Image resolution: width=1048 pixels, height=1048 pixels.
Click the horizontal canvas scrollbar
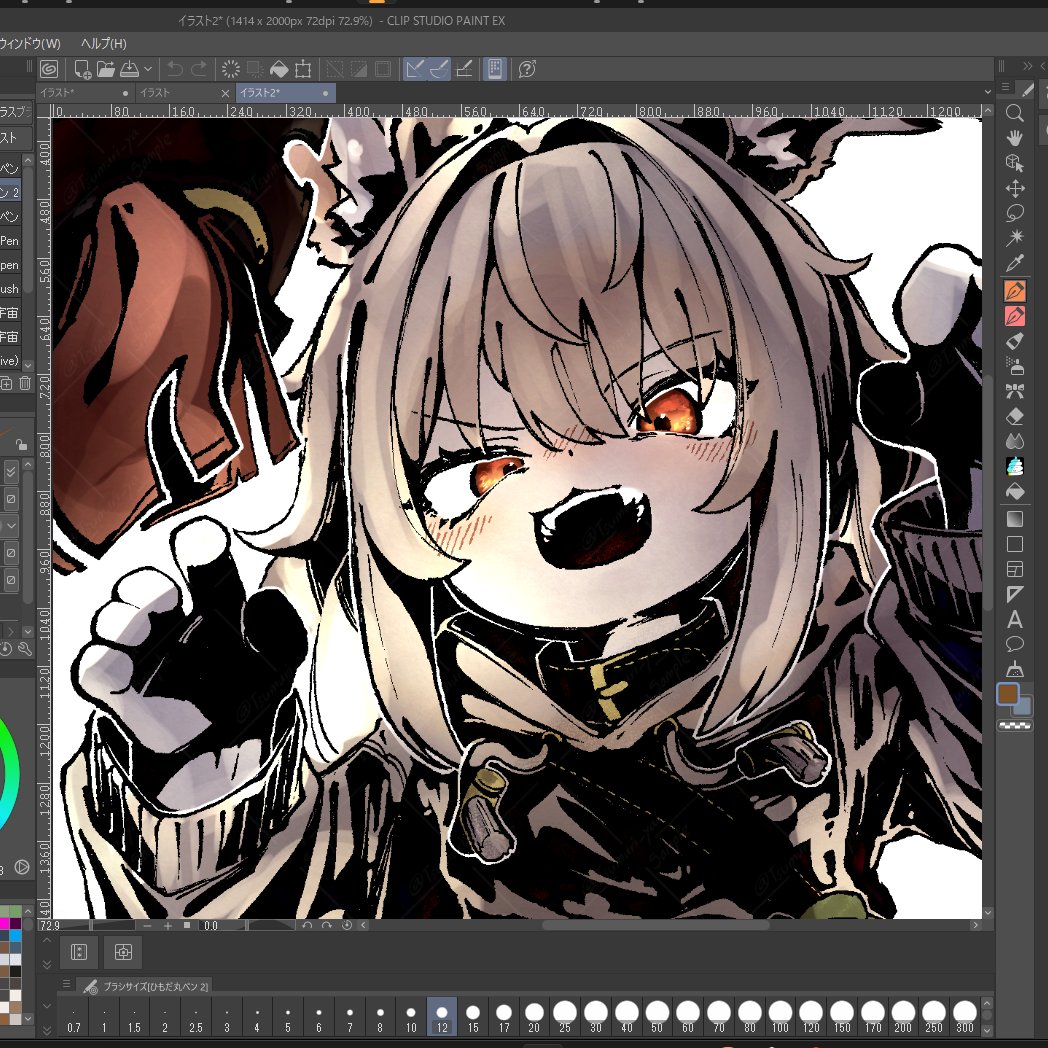[655, 926]
